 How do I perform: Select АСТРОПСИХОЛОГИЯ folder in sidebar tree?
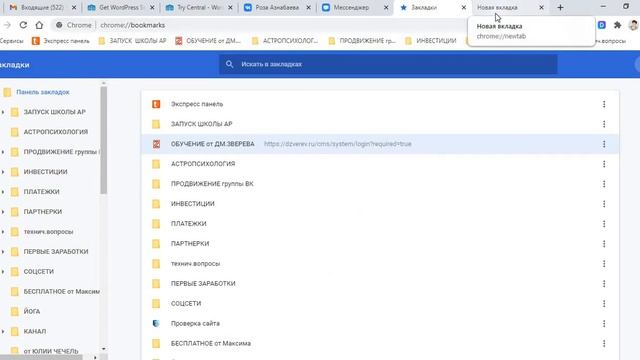(x=56, y=132)
